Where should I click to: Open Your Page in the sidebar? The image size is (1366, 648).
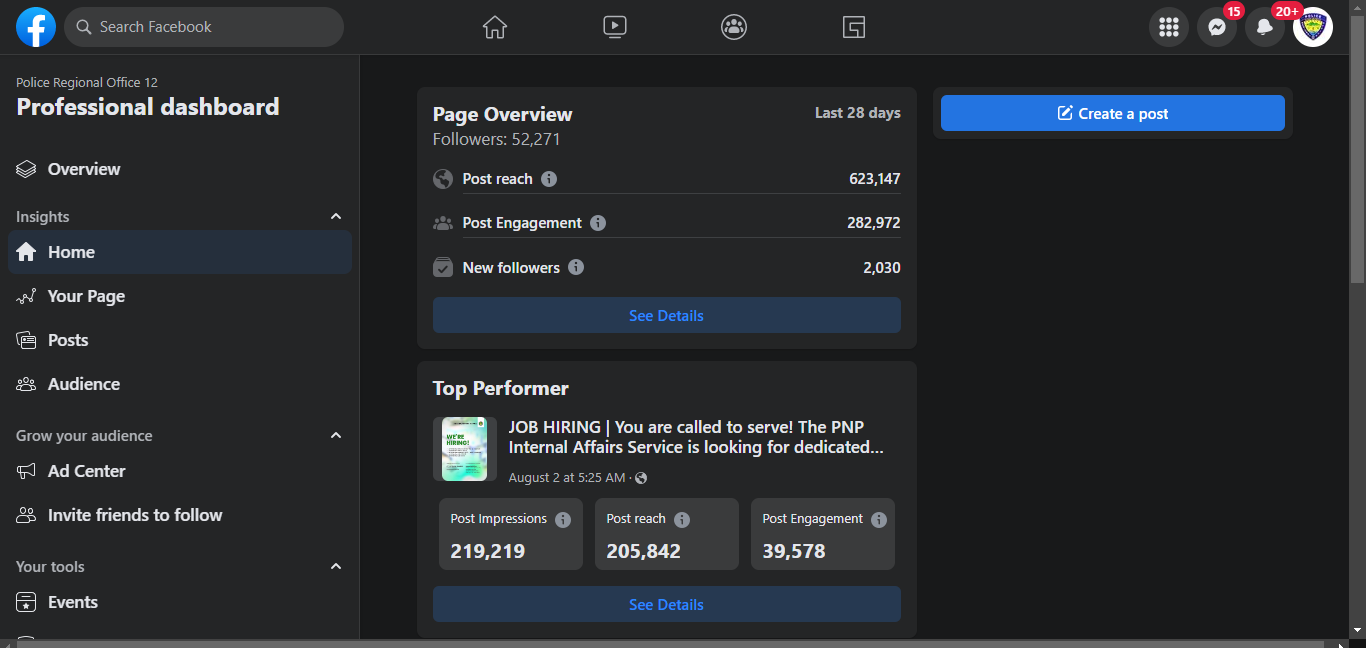[86, 296]
